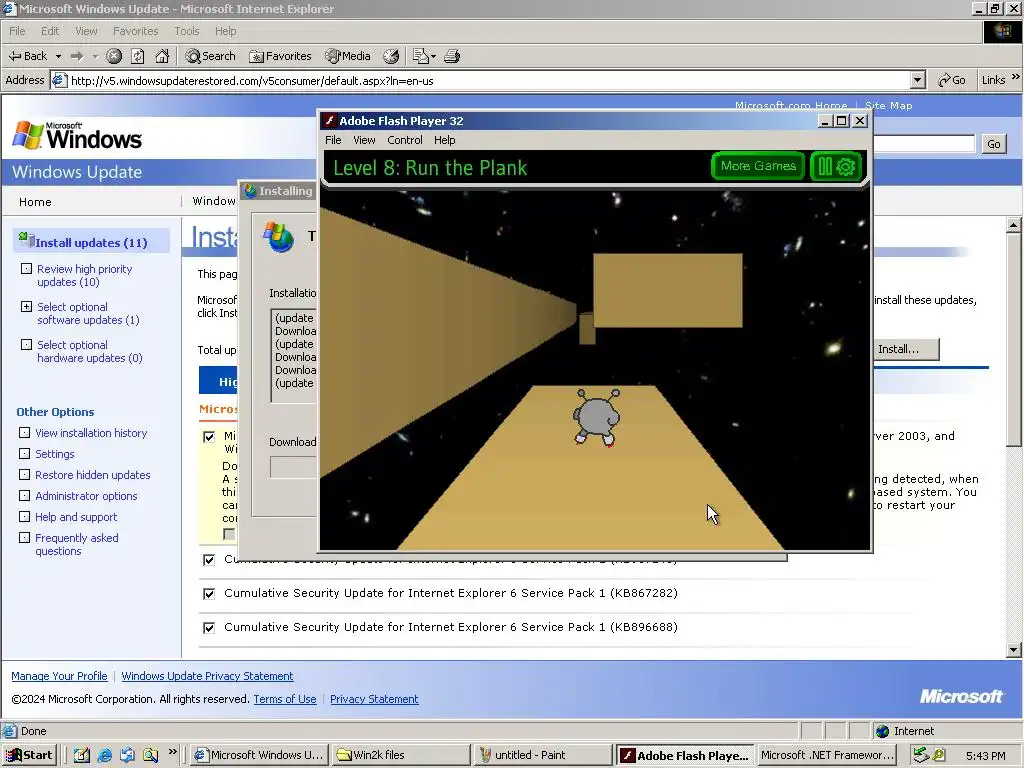The width and height of the screenshot is (1024, 768).
Task: Click the page scrollbar down arrow
Action: (1013, 649)
